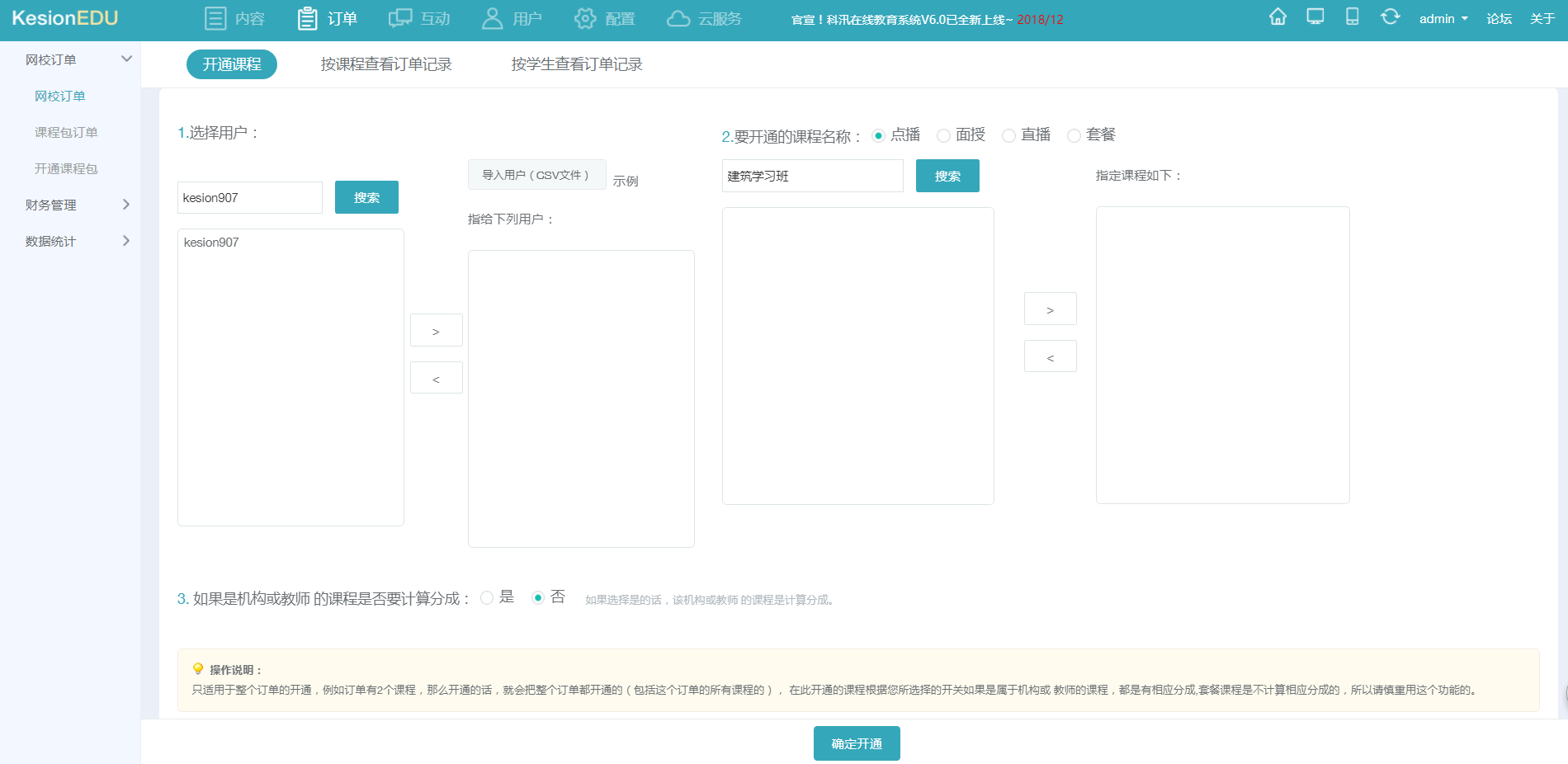Click 导入用户（CSV文件）to import users
Image resolution: width=1568 pixels, height=764 pixels.
point(537,174)
